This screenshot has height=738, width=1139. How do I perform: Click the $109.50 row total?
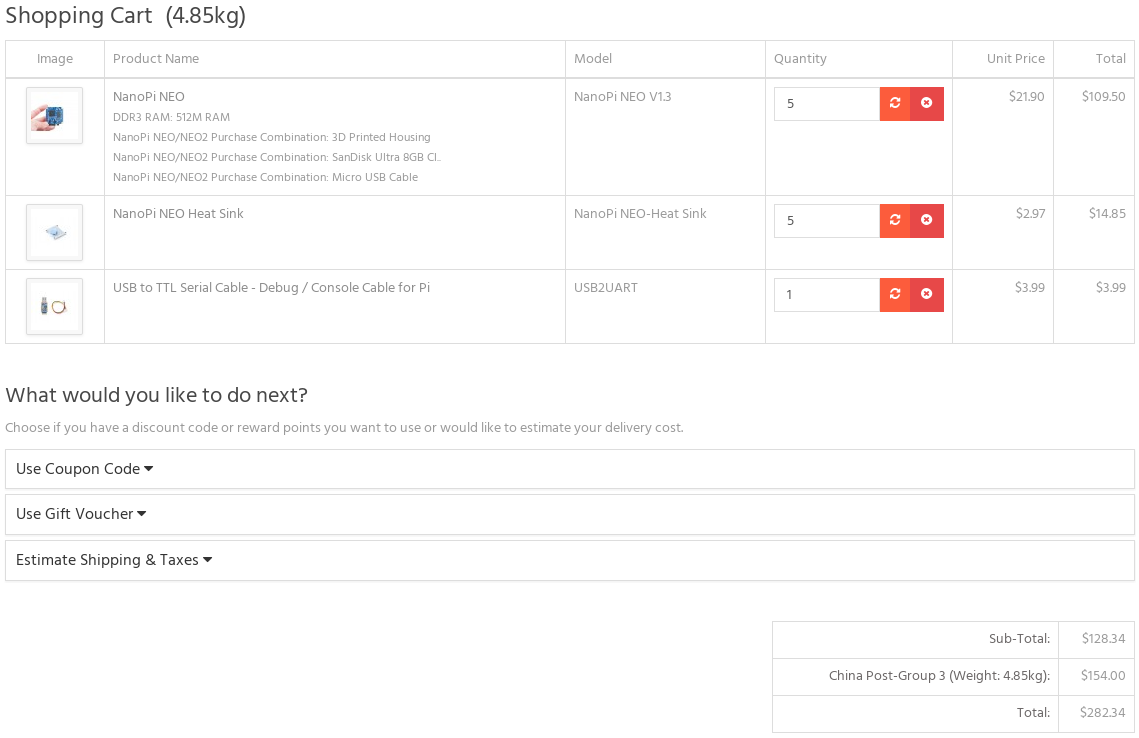(1103, 97)
